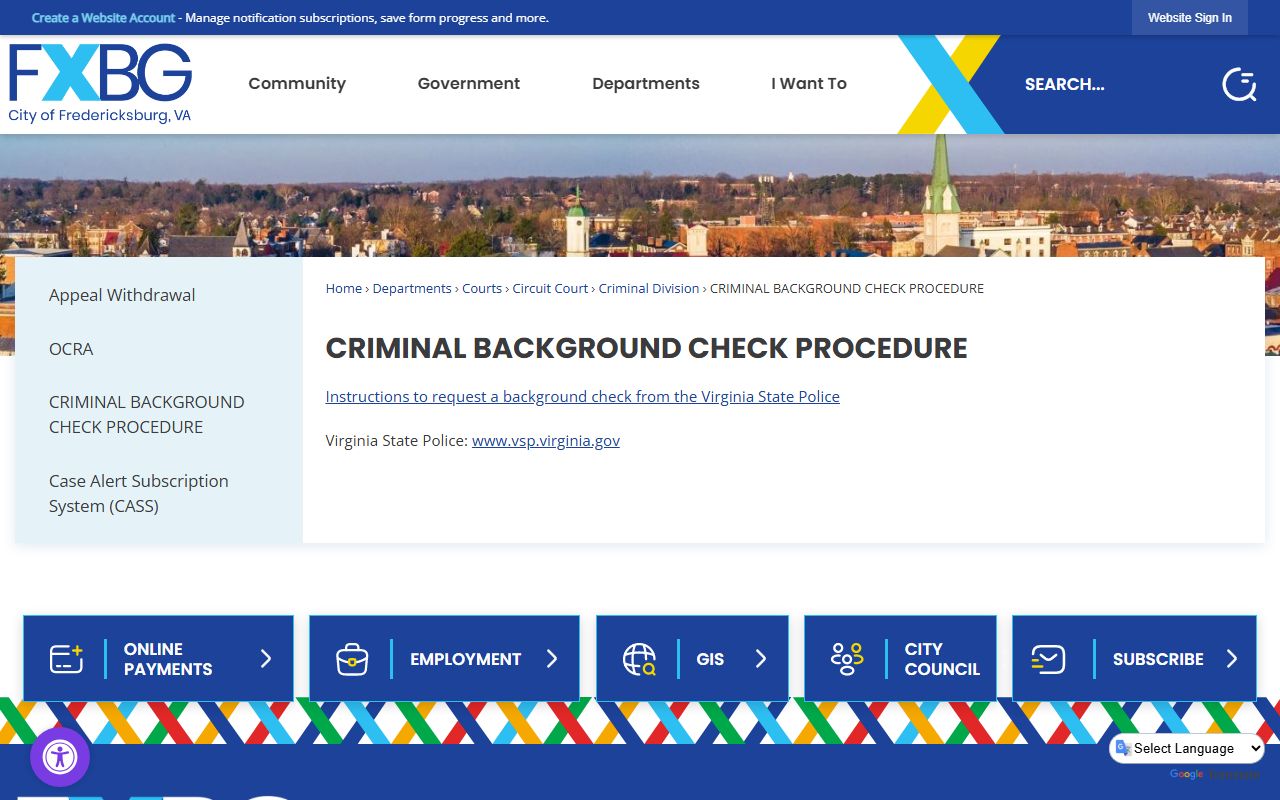Click the FXBG City of Fredericksburg logo

pyautogui.click(x=100, y=84)
